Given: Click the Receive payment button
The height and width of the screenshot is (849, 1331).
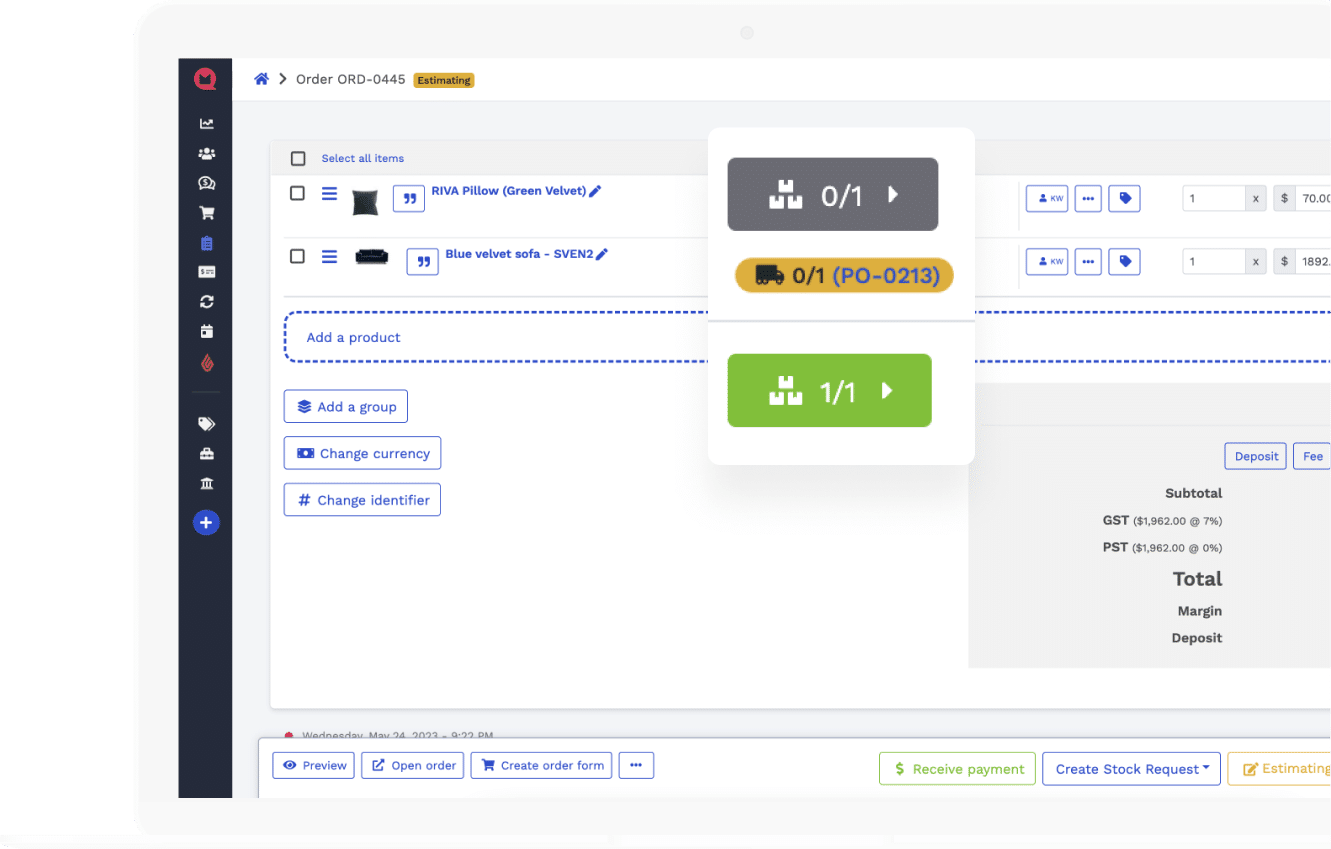Looking at the screenshot, I should coord(957,768).
